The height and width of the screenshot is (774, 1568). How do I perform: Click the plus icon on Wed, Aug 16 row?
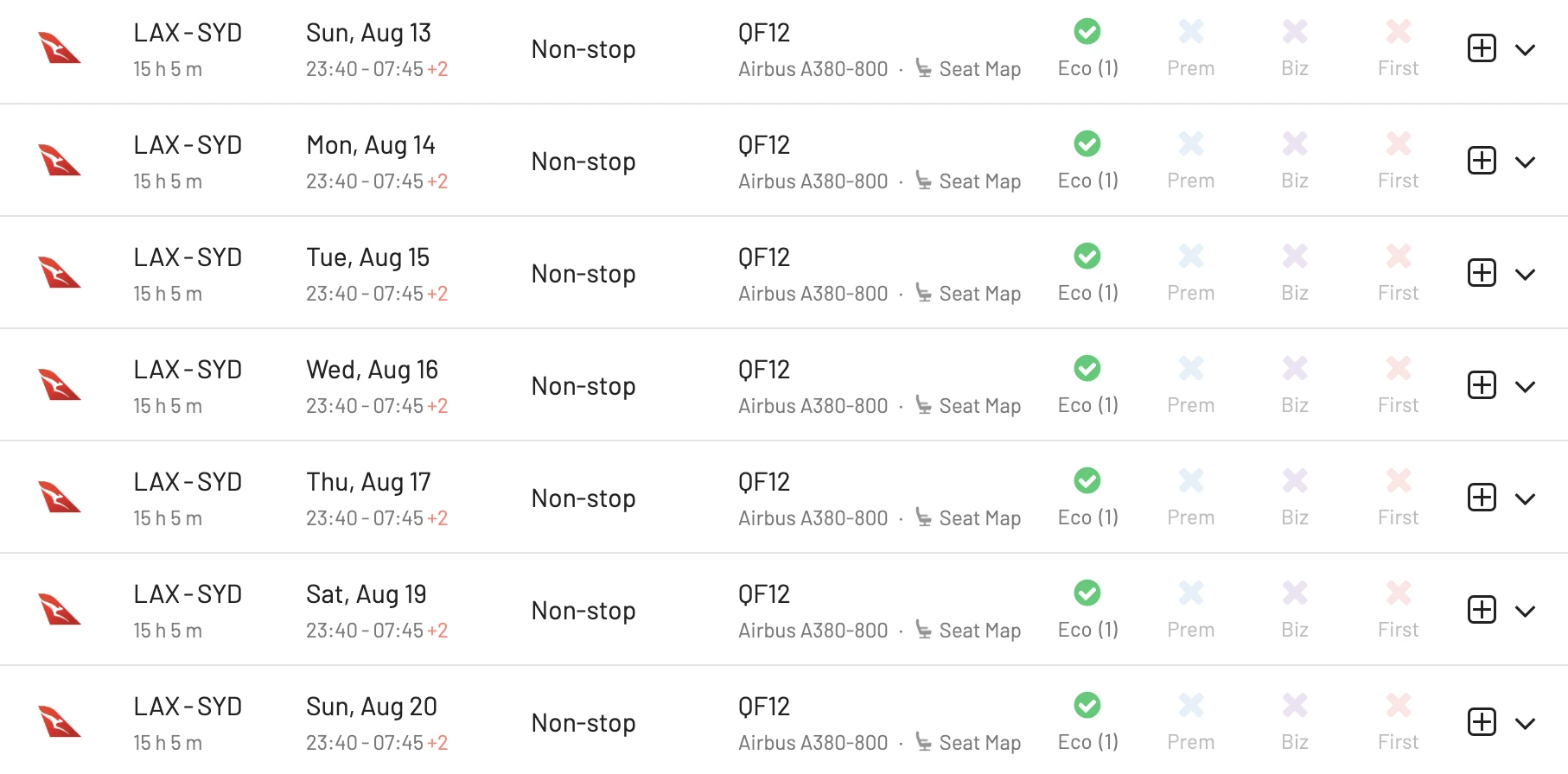[1482, 385]
